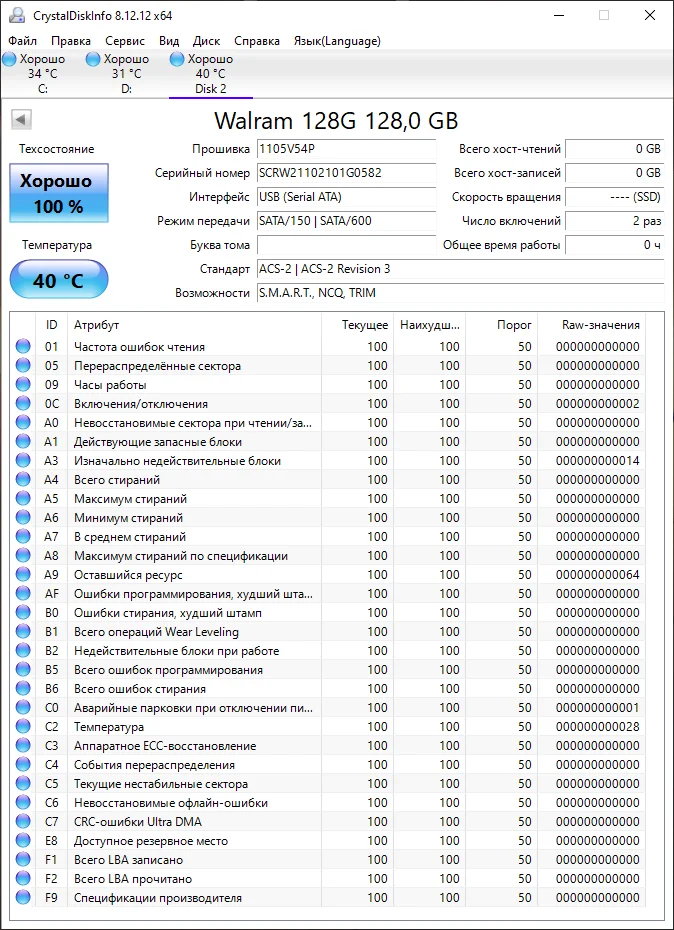Image resolution: width=674 pixels, height=930 pixels.
Task: Click the Число включений value 2 раз
Action: 615,221
